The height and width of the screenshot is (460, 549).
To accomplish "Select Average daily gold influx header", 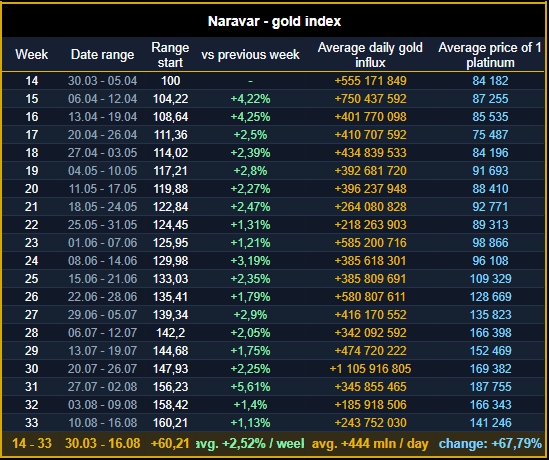I will click(370, 55).
